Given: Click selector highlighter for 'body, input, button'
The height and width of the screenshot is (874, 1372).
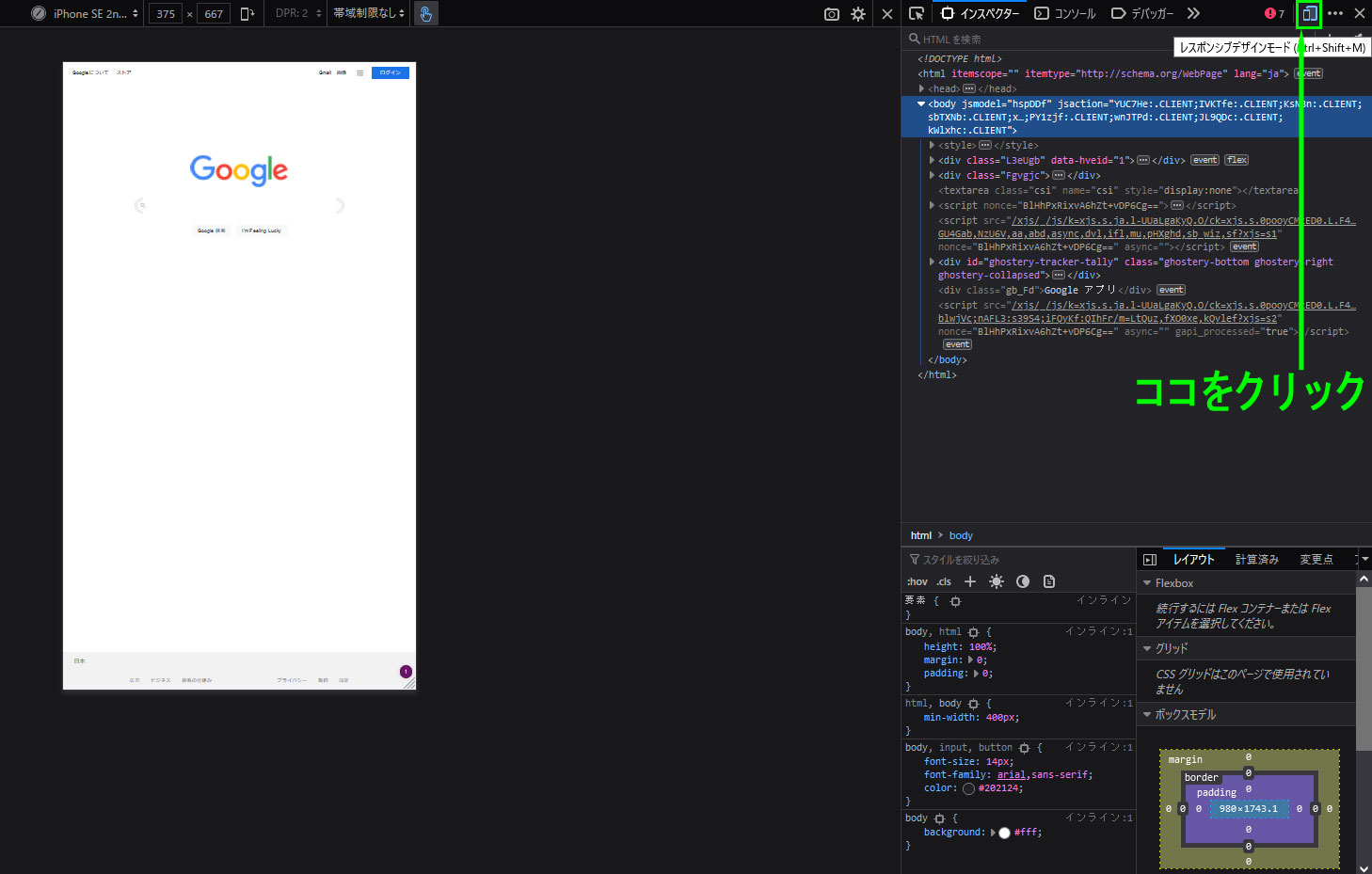Looking at the screenshot, I should [x=1024, y=748].
